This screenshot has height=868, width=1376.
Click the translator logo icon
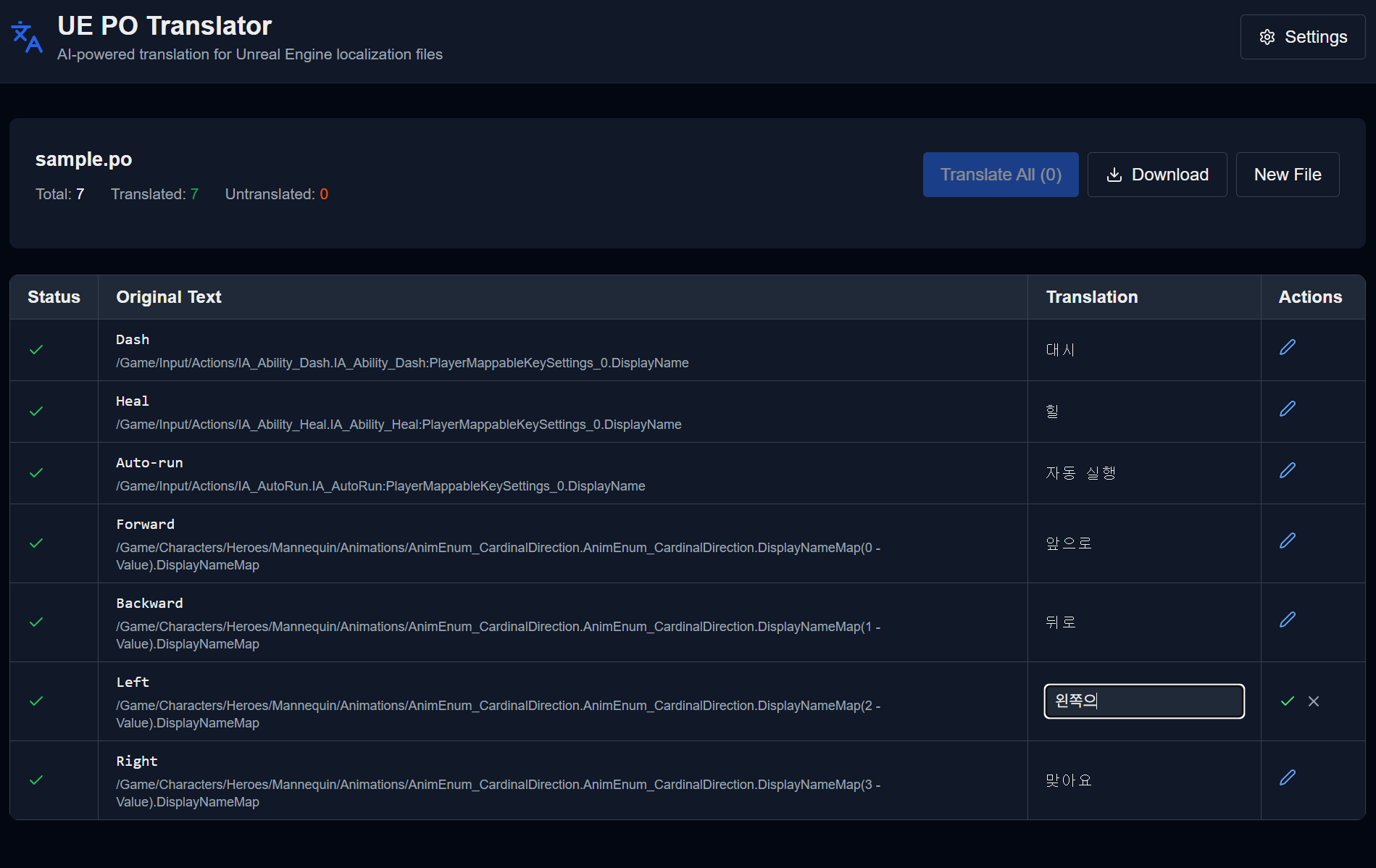pos(27,37)
